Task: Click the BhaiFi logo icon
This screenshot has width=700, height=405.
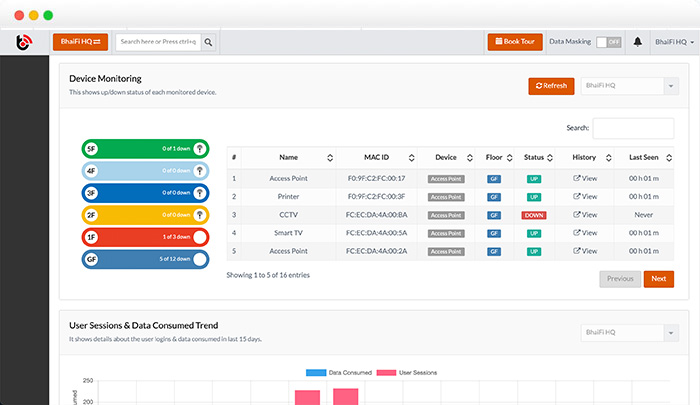Action: 26,42
